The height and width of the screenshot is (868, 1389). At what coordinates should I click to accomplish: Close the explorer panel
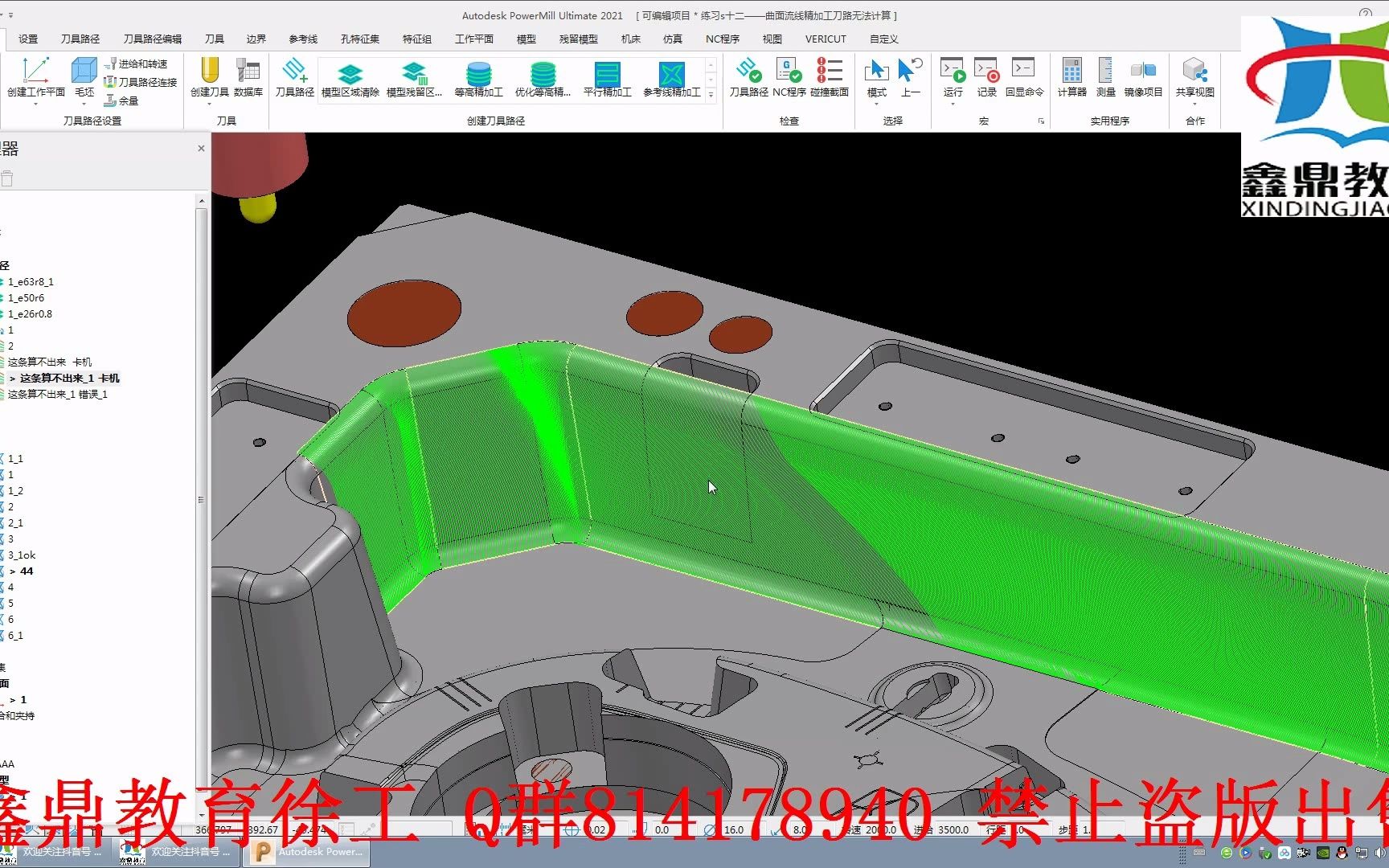tap(201, 149)
